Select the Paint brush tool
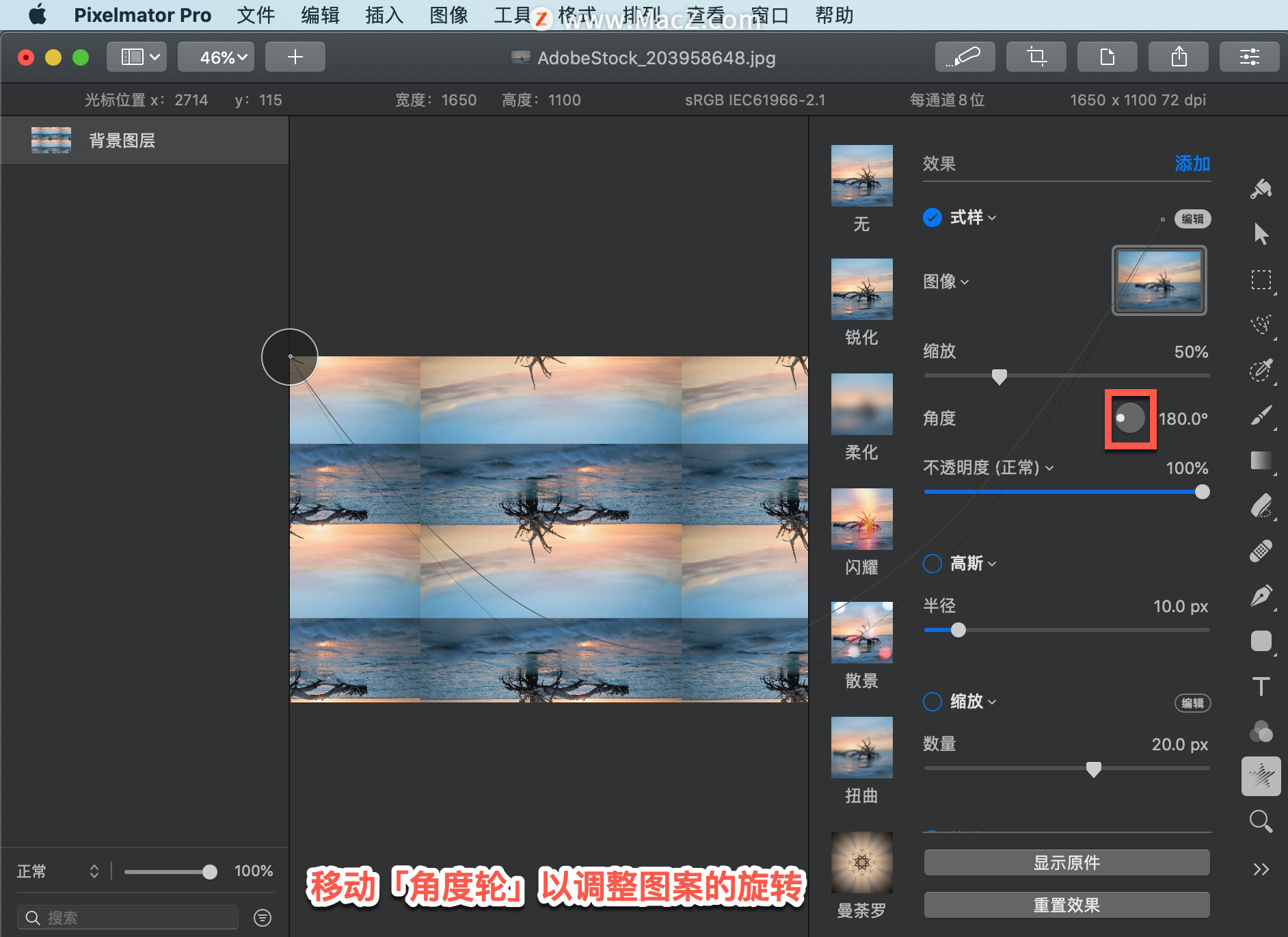This screenshot has width=1288, height=937. tap(1261, 415)
